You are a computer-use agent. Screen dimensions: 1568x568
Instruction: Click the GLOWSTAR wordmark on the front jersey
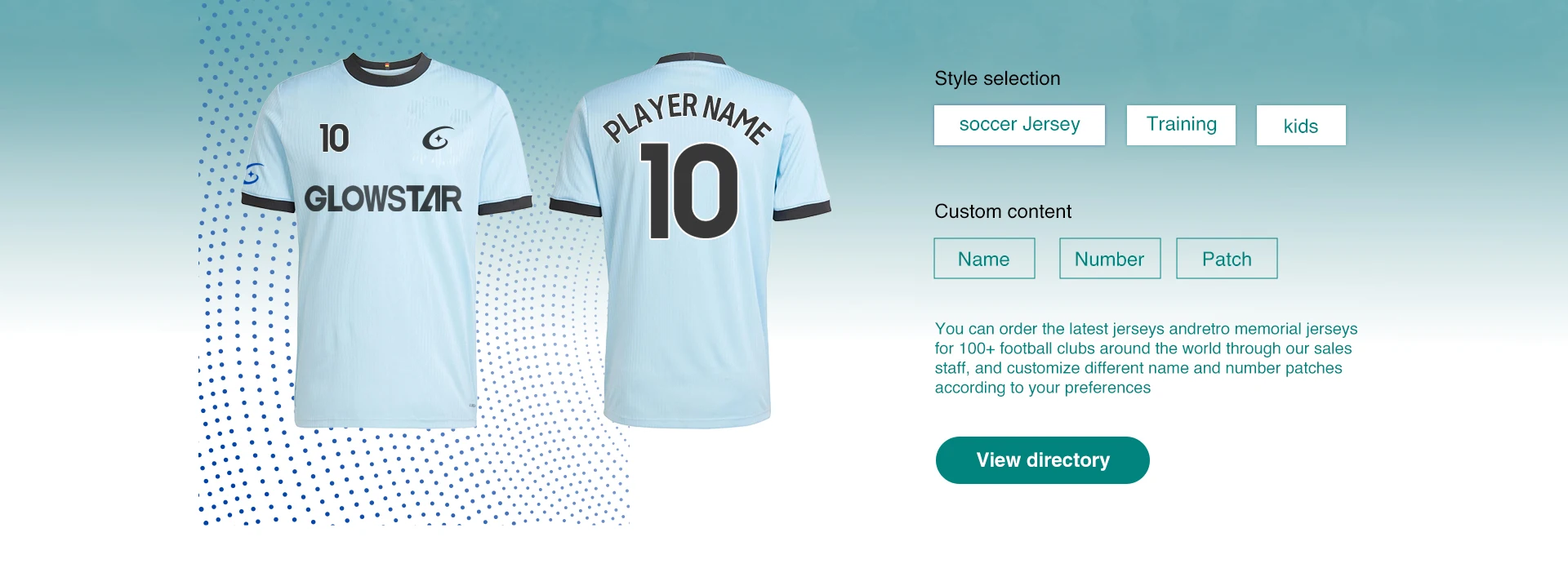point(383,199)
